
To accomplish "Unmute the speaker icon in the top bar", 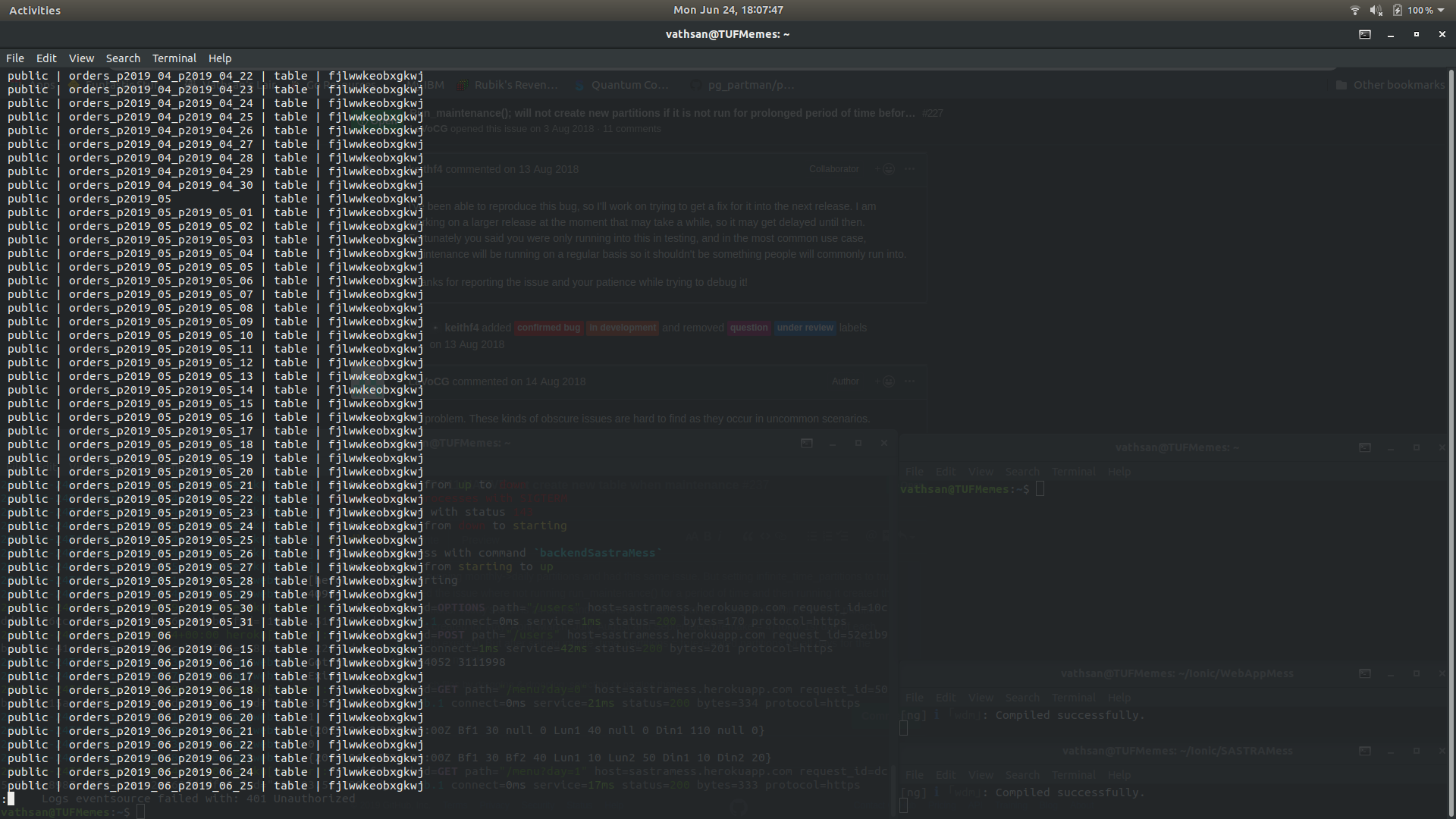I will 1375,10.
